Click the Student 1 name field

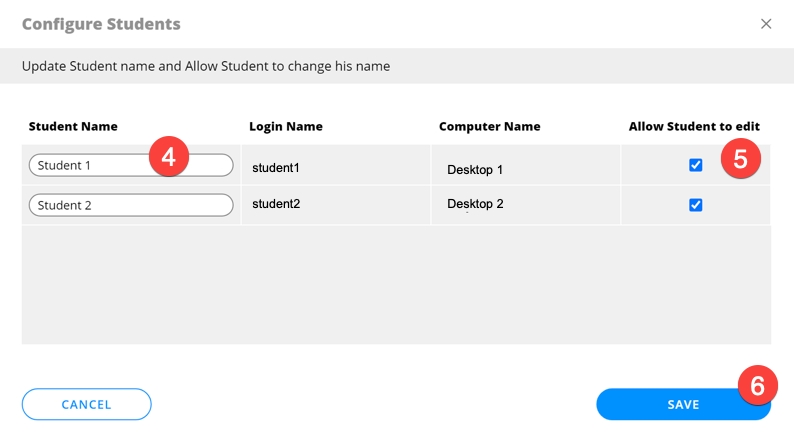point(90,165)
